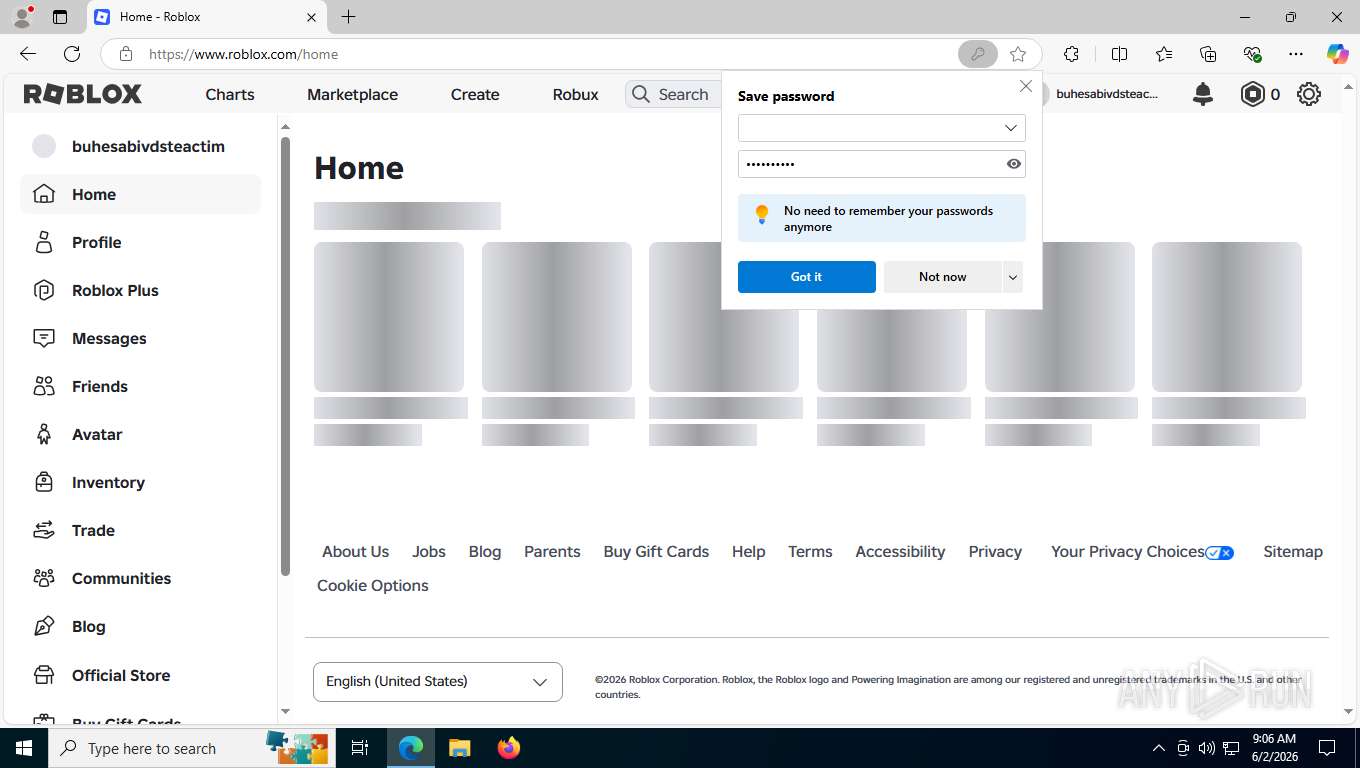Open the Edge profile avatar icon
Viewport: 1360px width, 768px height.
[22, 17]
